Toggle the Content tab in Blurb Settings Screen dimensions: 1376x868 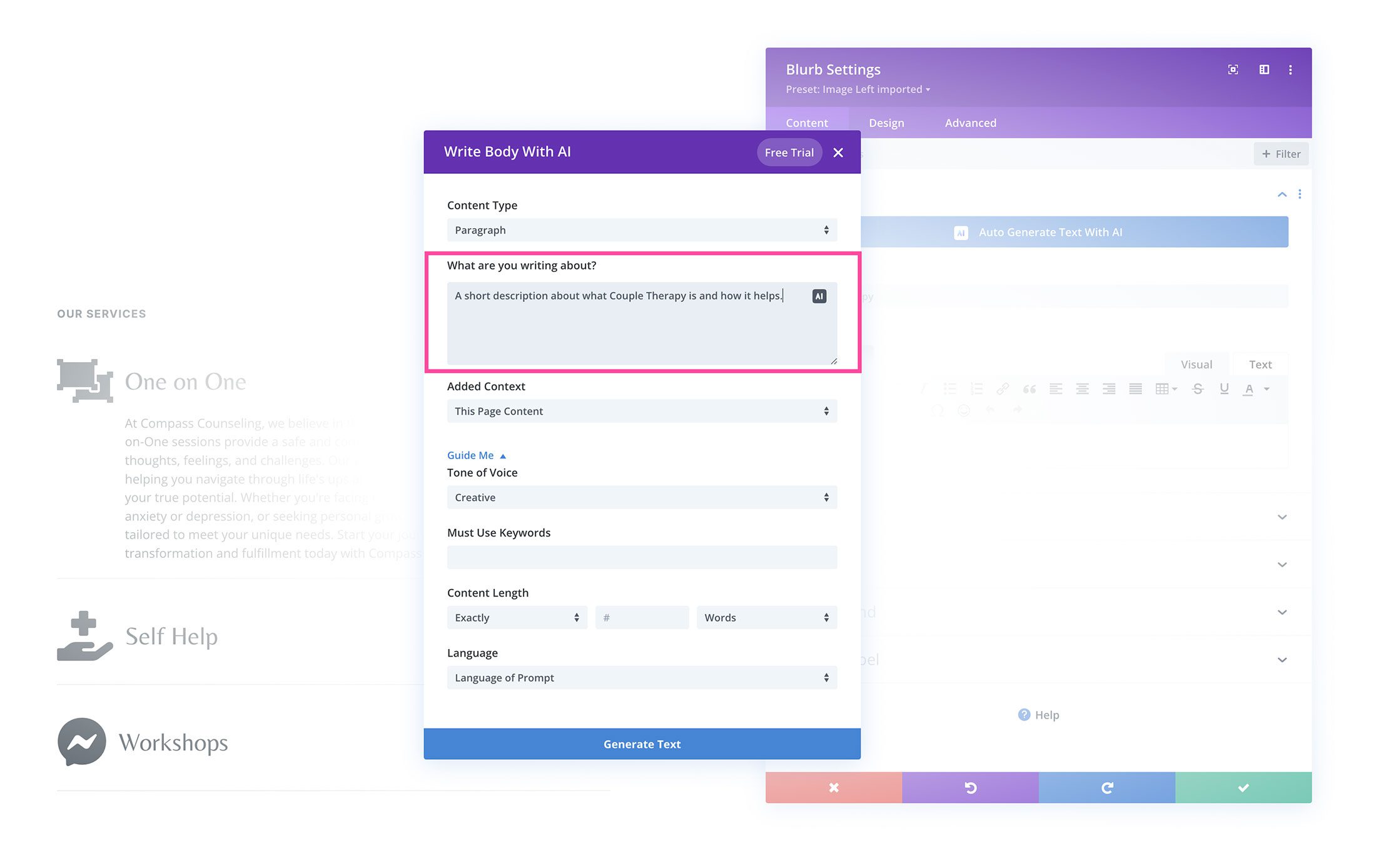coord(807,122)
